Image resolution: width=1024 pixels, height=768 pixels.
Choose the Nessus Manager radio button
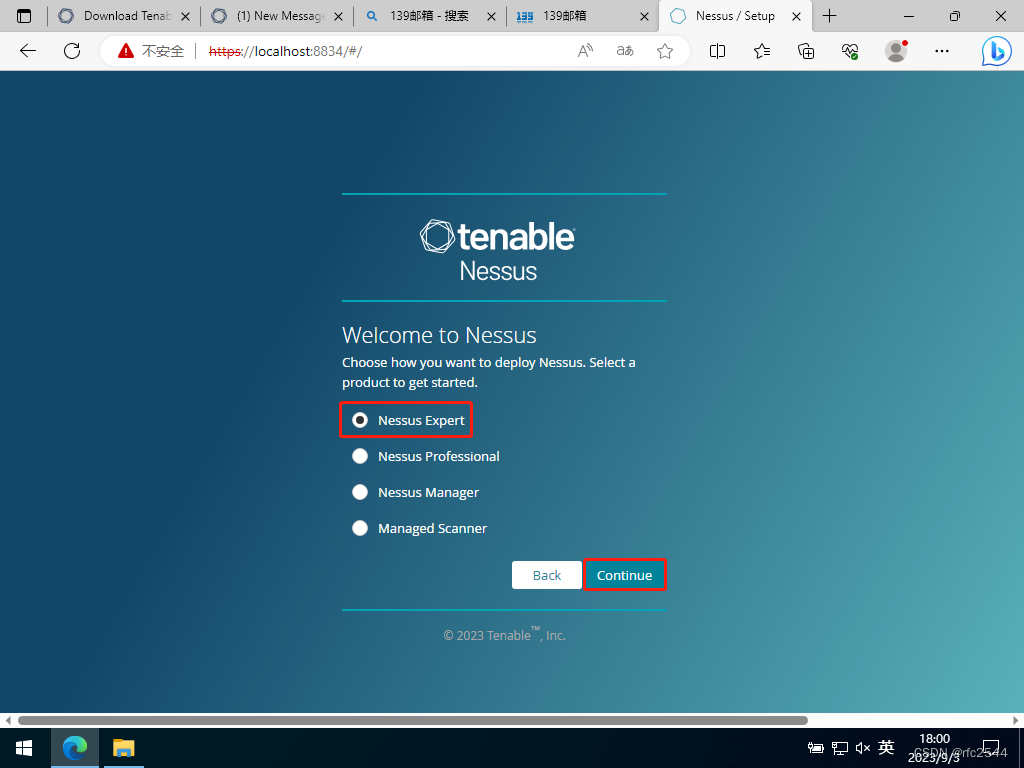(x=360, y=492)
